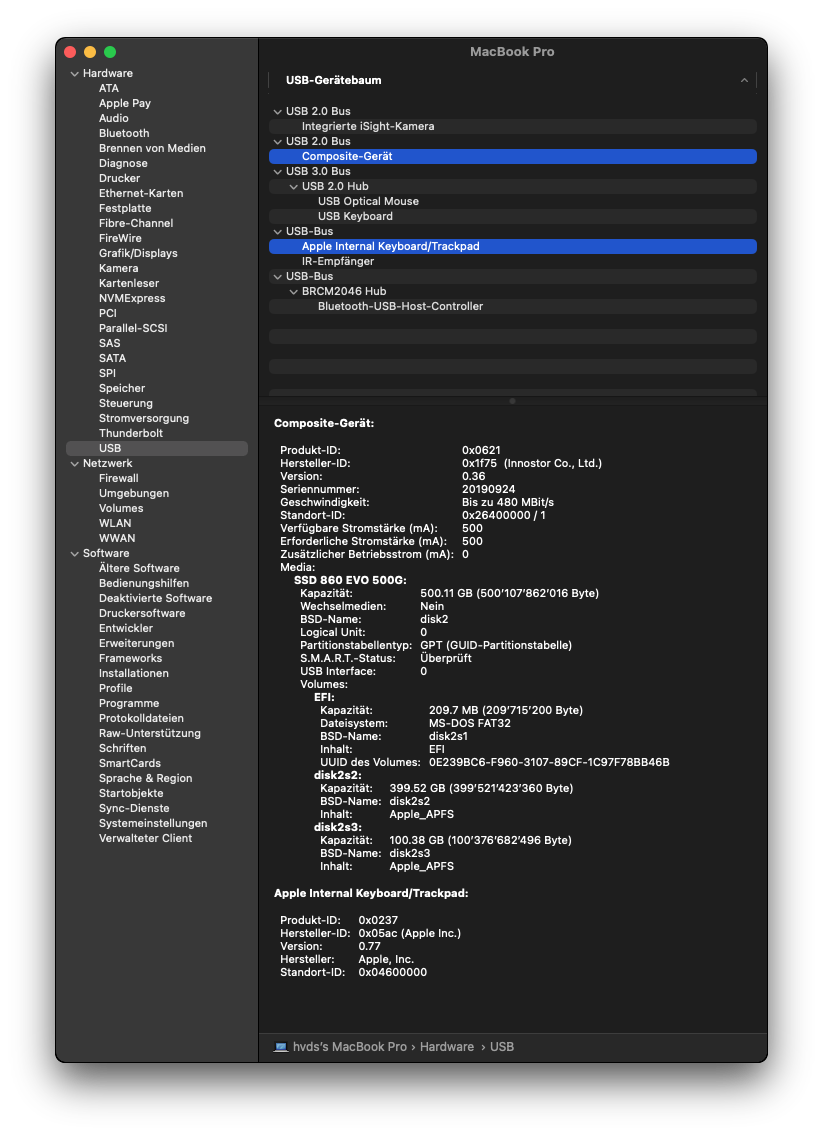Open Brennen von Medien in sidebar

point(152,149)
